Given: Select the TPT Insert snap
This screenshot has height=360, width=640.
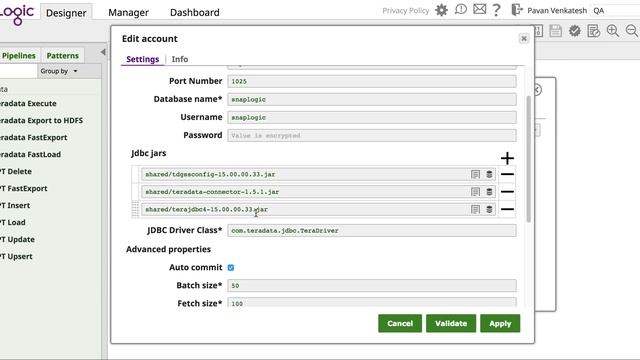Looking at the screenshot, I should tap(15, 206).
